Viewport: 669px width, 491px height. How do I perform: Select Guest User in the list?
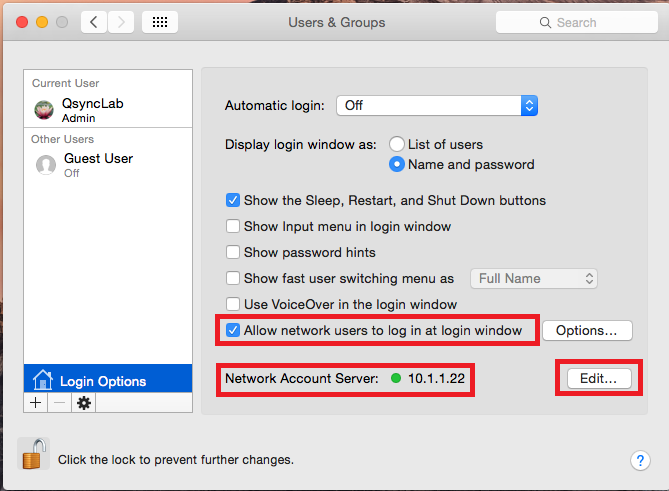point(108,165)
